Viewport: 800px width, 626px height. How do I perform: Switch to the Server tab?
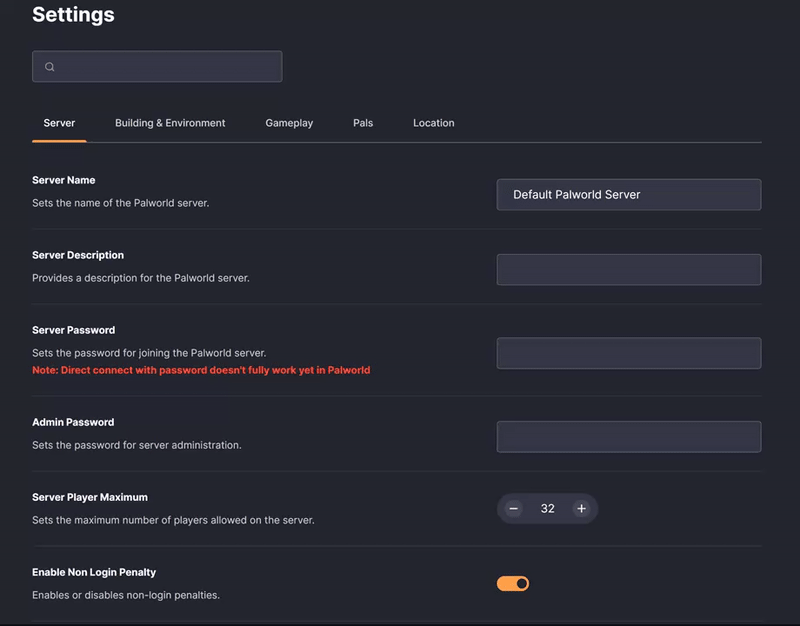59,123
